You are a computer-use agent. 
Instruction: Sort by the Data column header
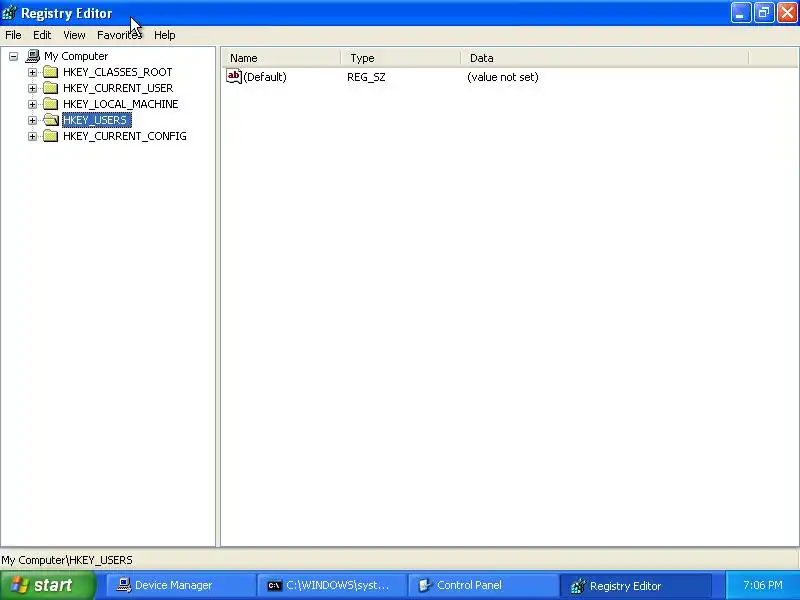click(x=605, y=58)
